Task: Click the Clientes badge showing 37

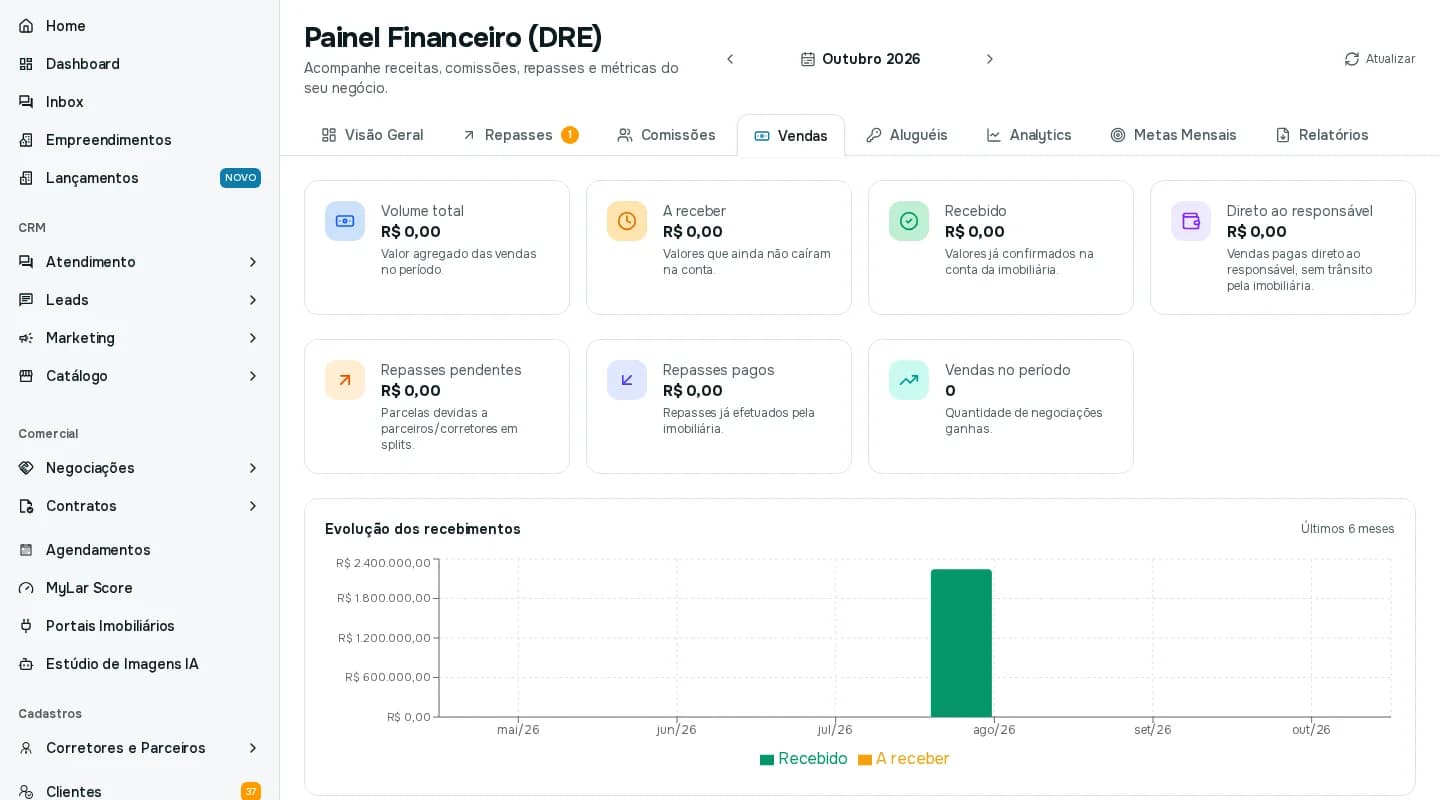Action: [251, 791]
